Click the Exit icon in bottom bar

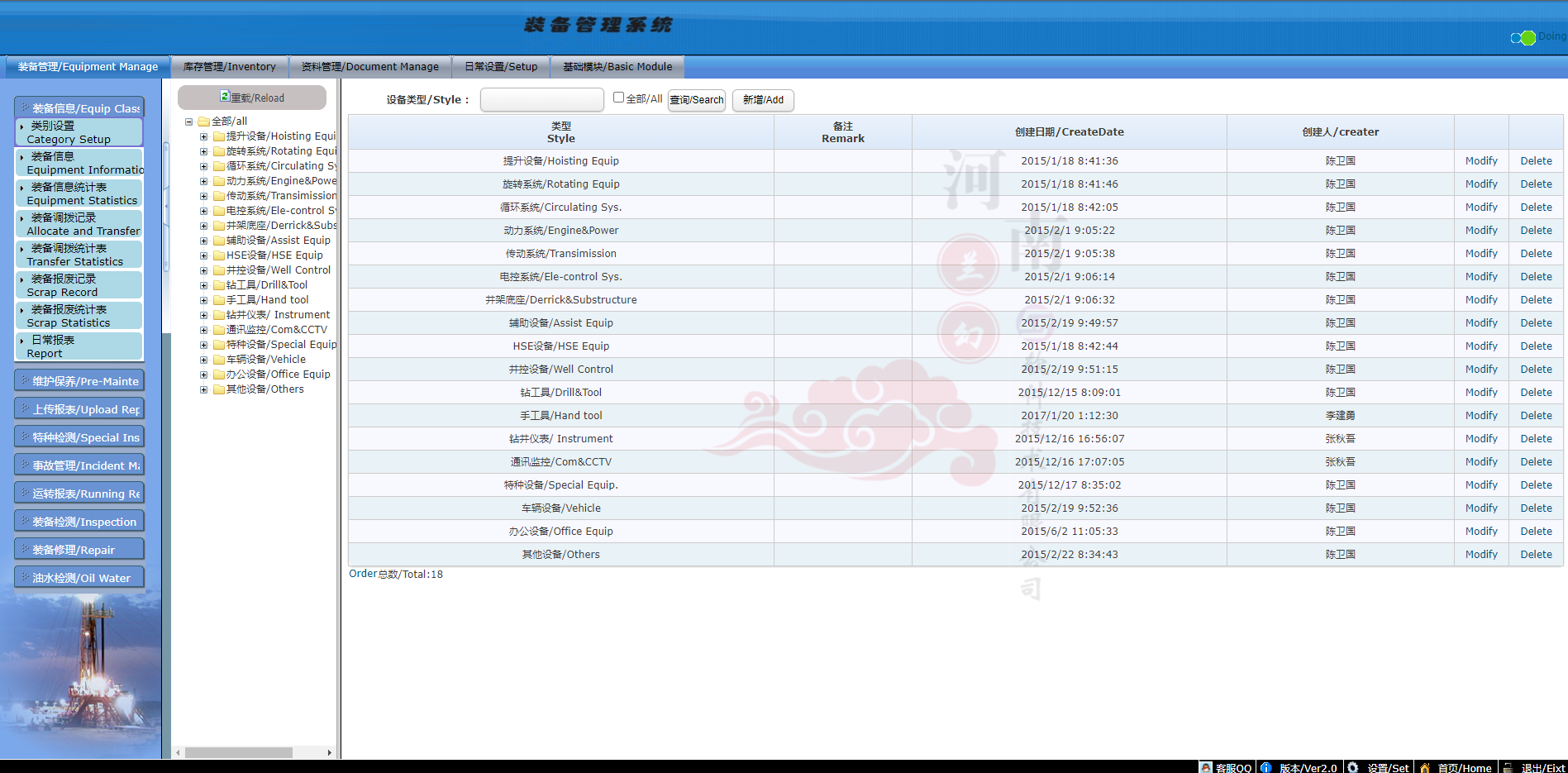[1508, 767]
